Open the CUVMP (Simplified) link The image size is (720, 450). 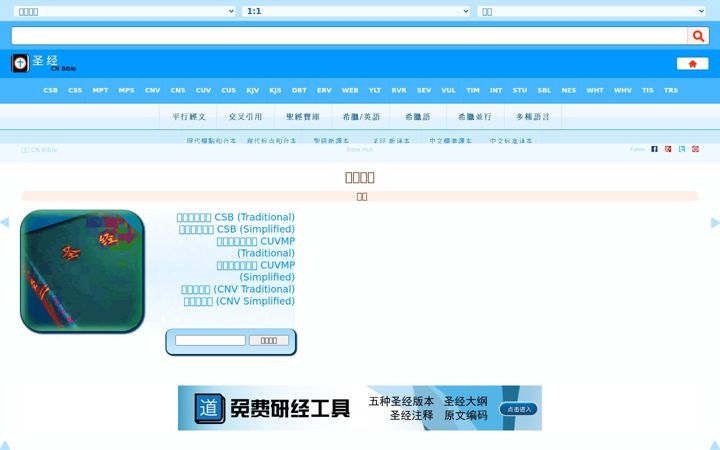[x=256, y=271]
